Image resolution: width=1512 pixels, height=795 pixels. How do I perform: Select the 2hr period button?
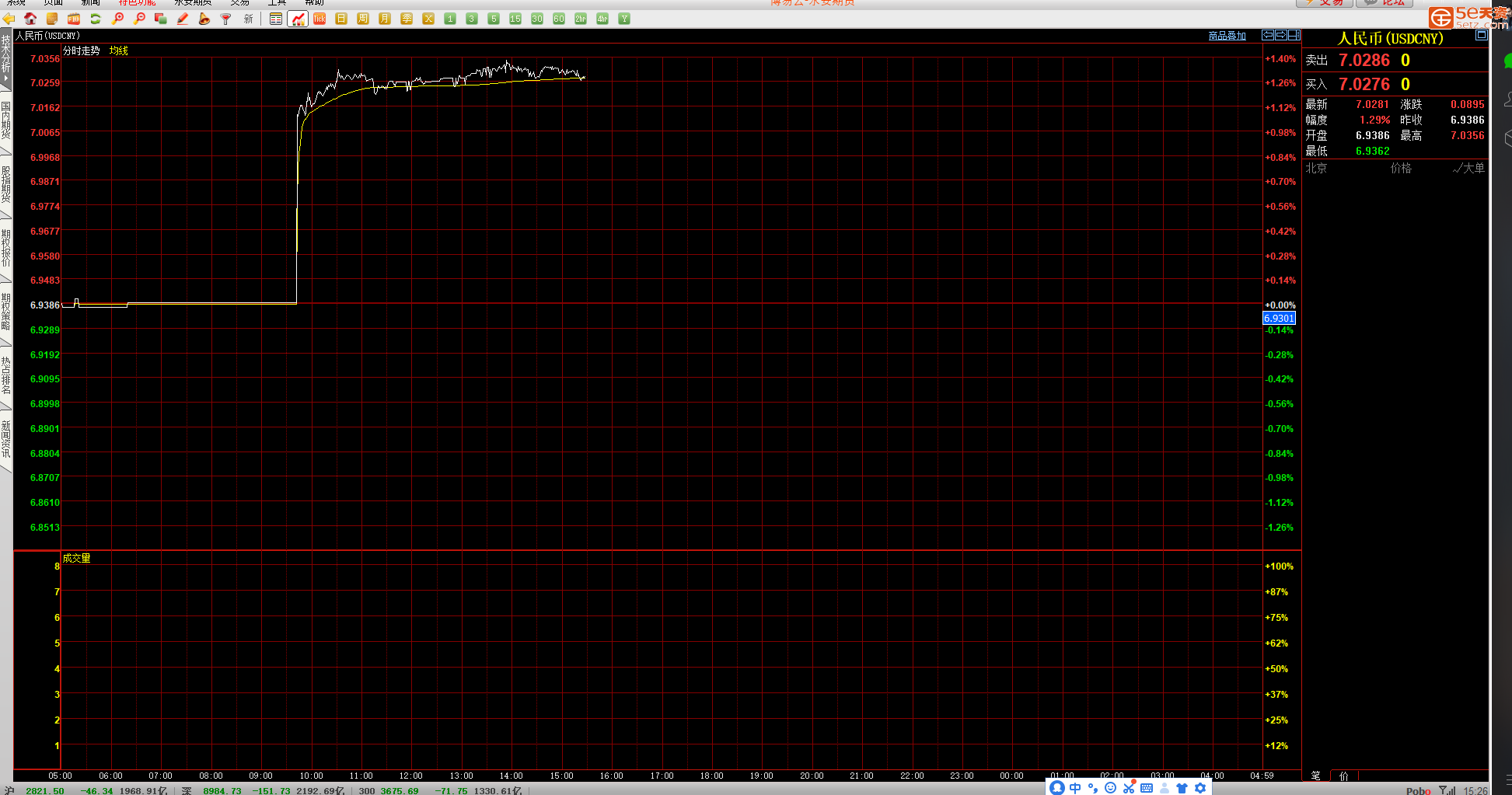coord(581,19)
